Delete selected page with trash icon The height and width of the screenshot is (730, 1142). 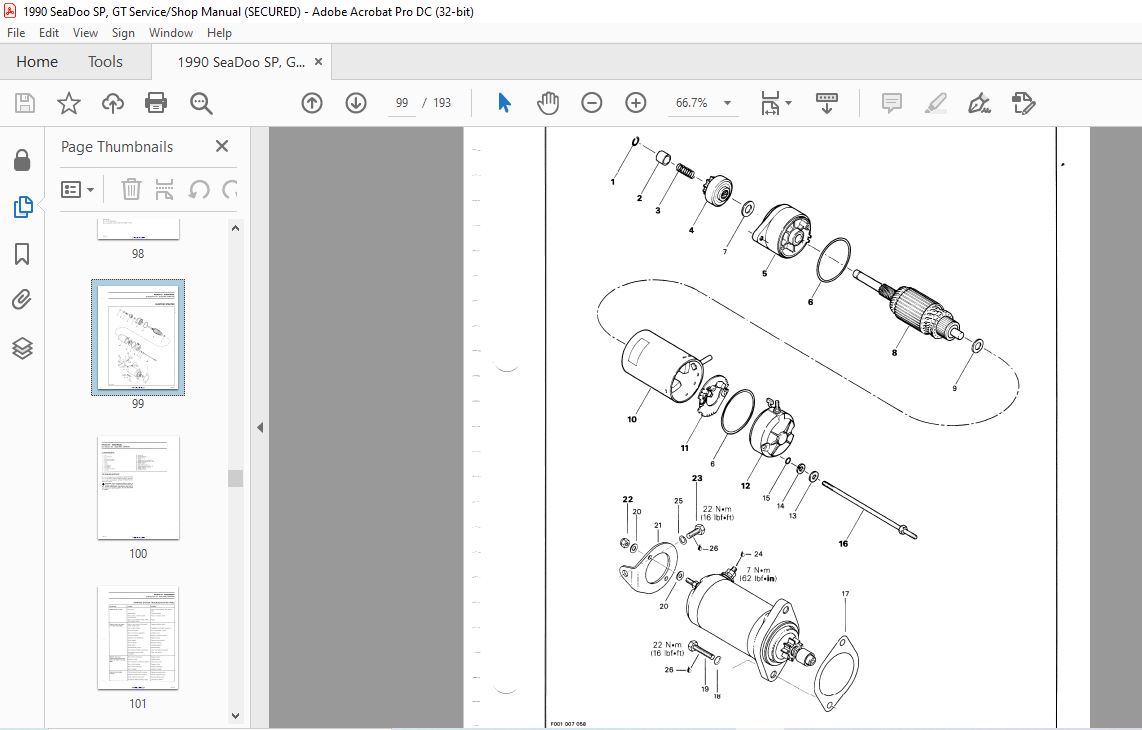pos(131,189)
